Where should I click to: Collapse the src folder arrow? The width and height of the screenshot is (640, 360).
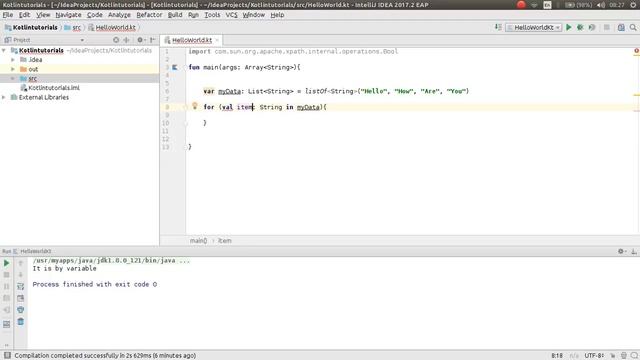click(13, 78)
